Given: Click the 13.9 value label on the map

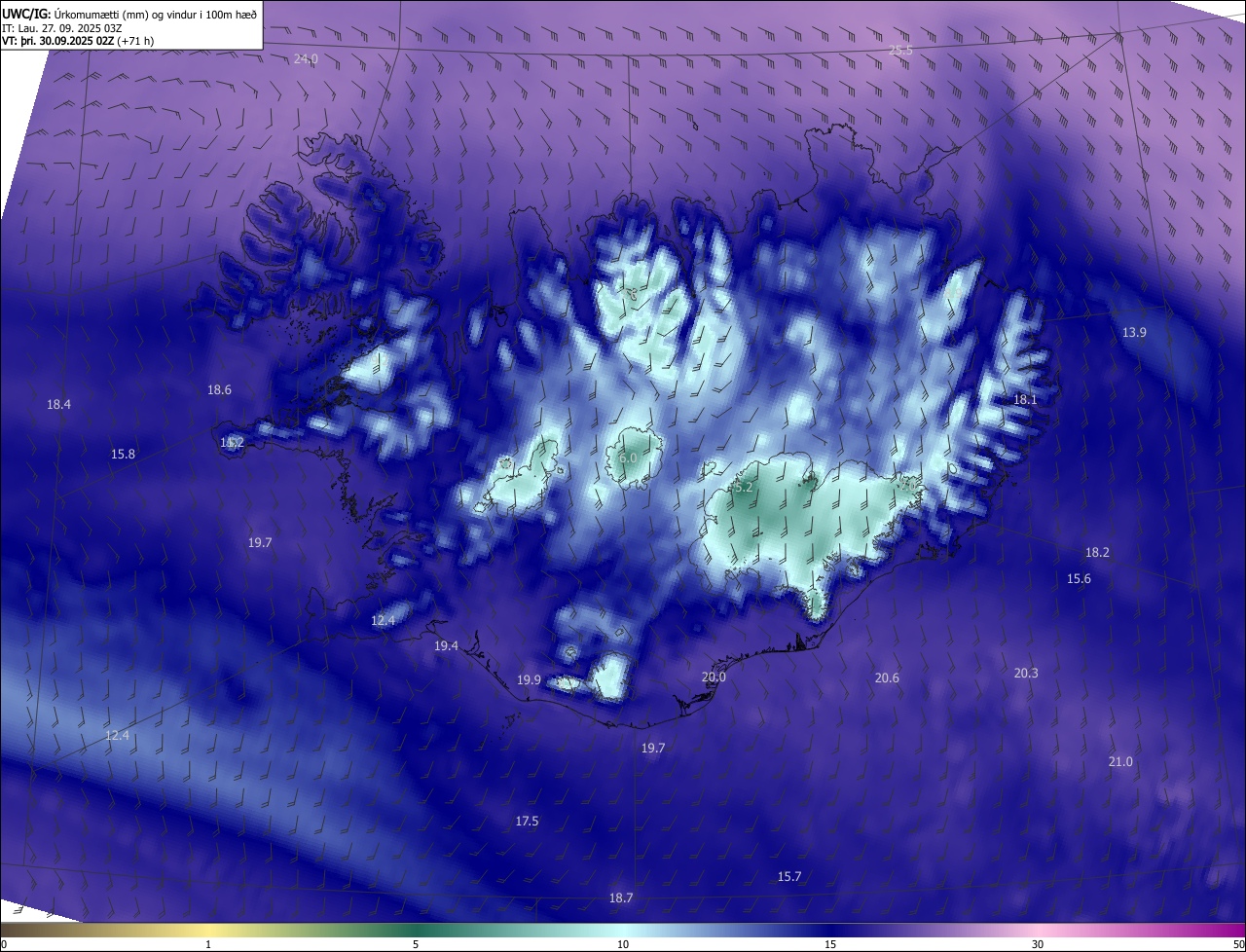Looking at the screenshot, I should 1134,333.
